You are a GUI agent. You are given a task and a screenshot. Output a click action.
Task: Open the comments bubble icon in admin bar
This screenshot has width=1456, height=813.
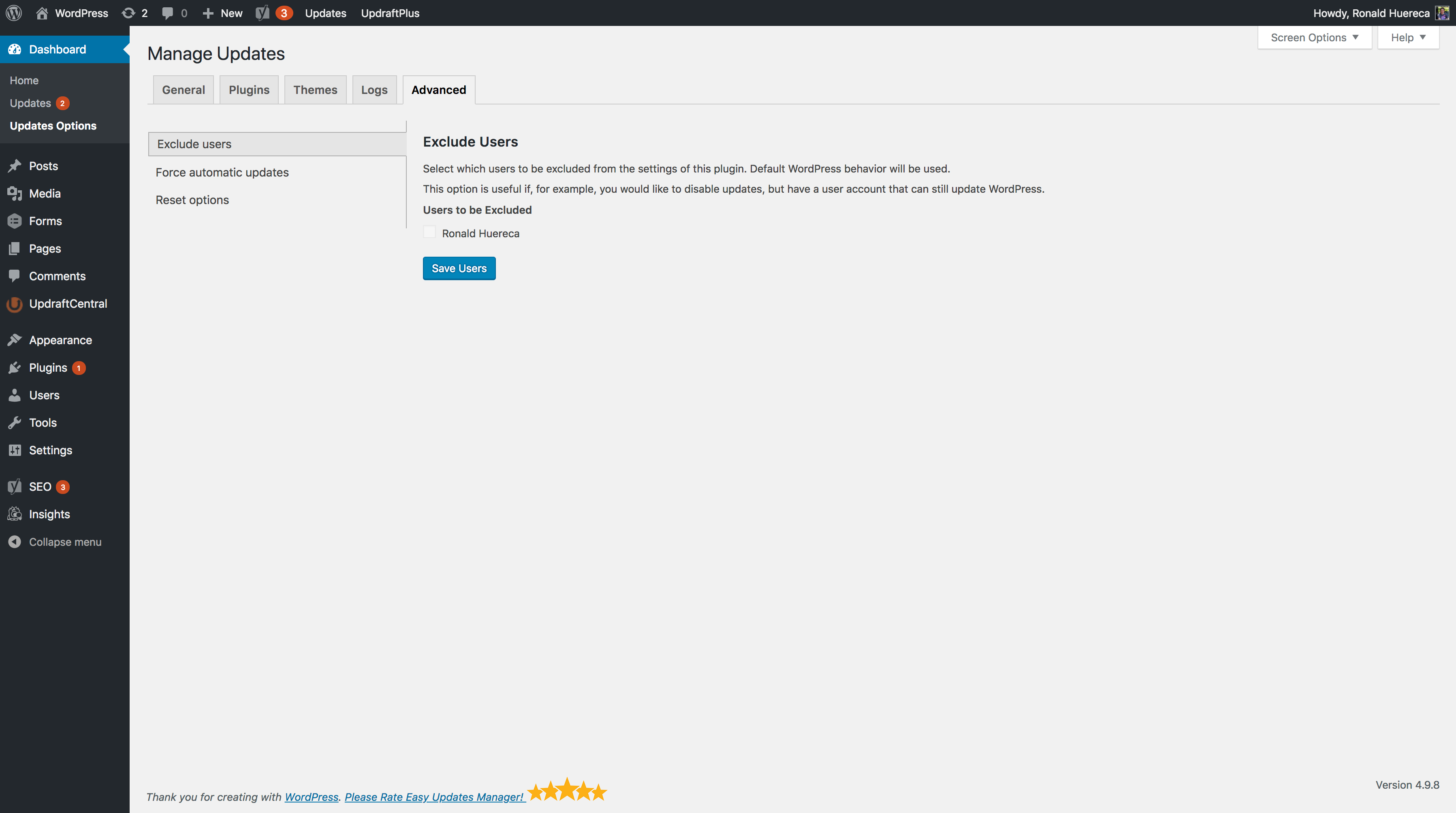[167, 13]
